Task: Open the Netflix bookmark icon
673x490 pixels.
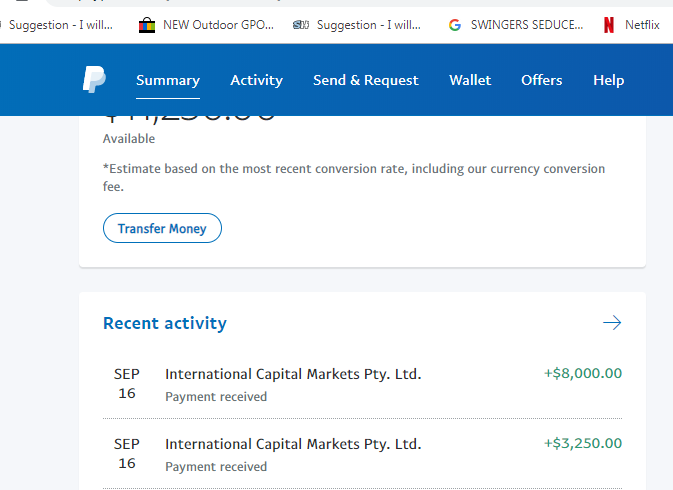Action: [x=609, y=25]
